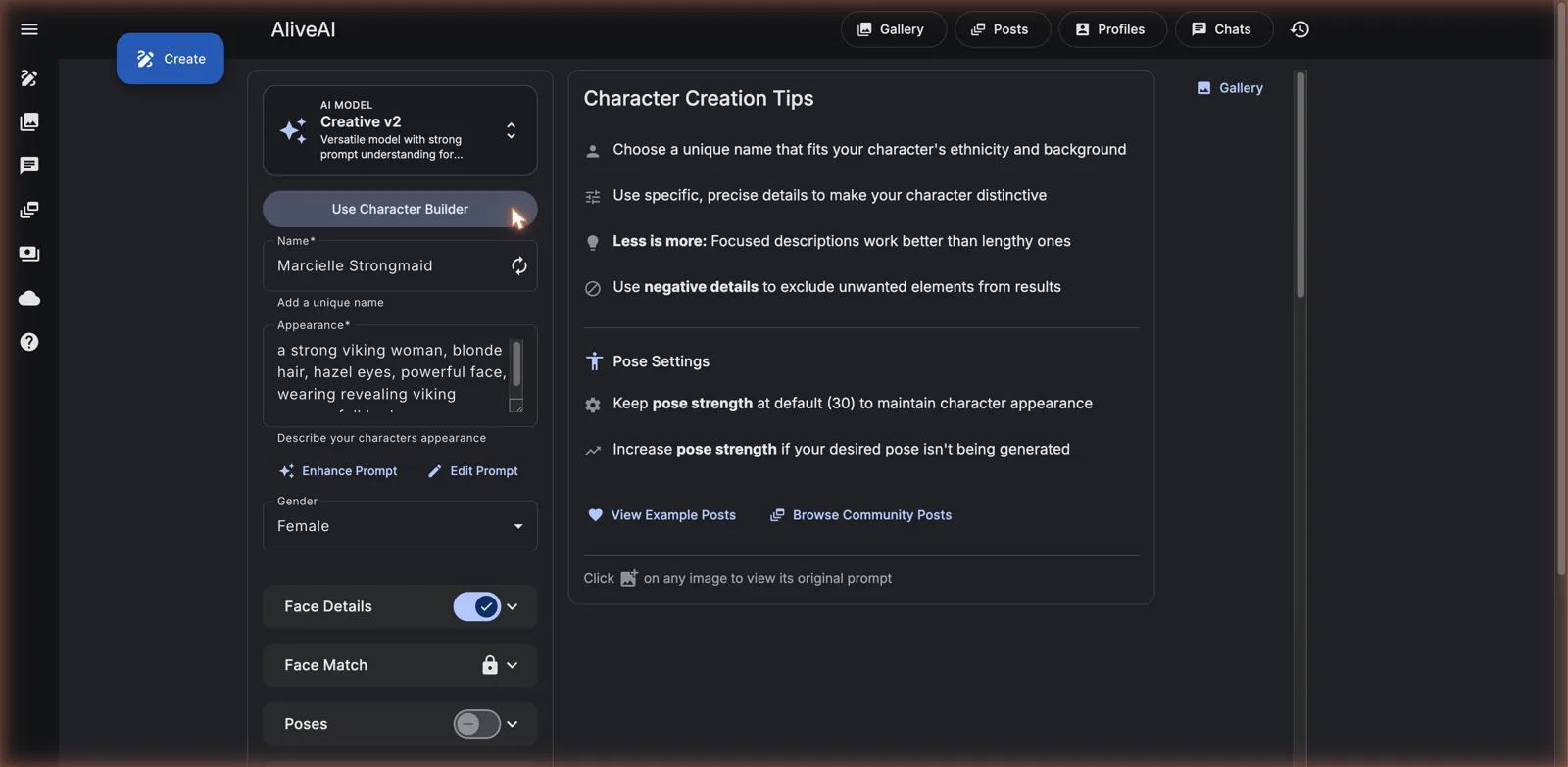Toggle the Poses switch
This screenshot has height=767, width=1568.
477,724
